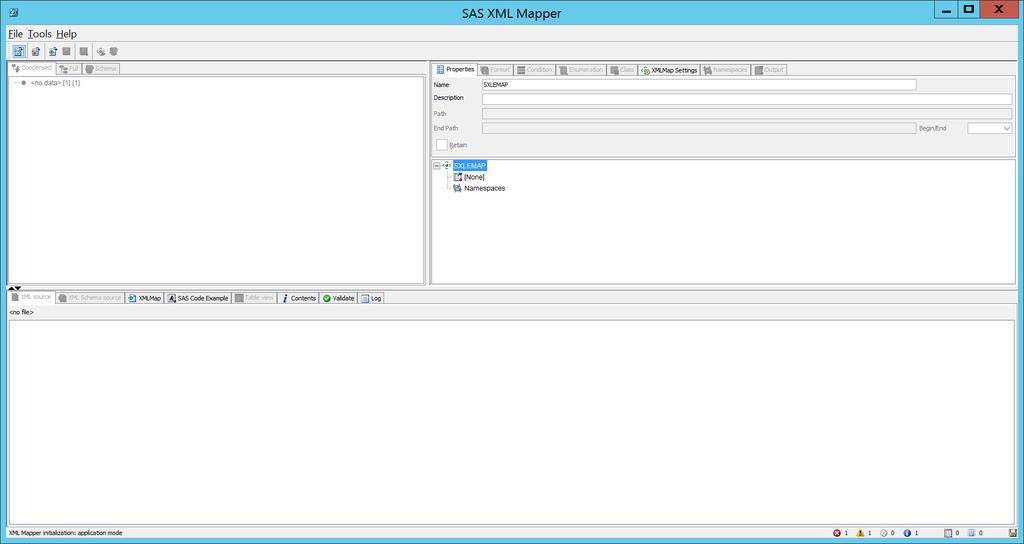Click the Path field
The image size is (1024, 544).
(747, 114)
